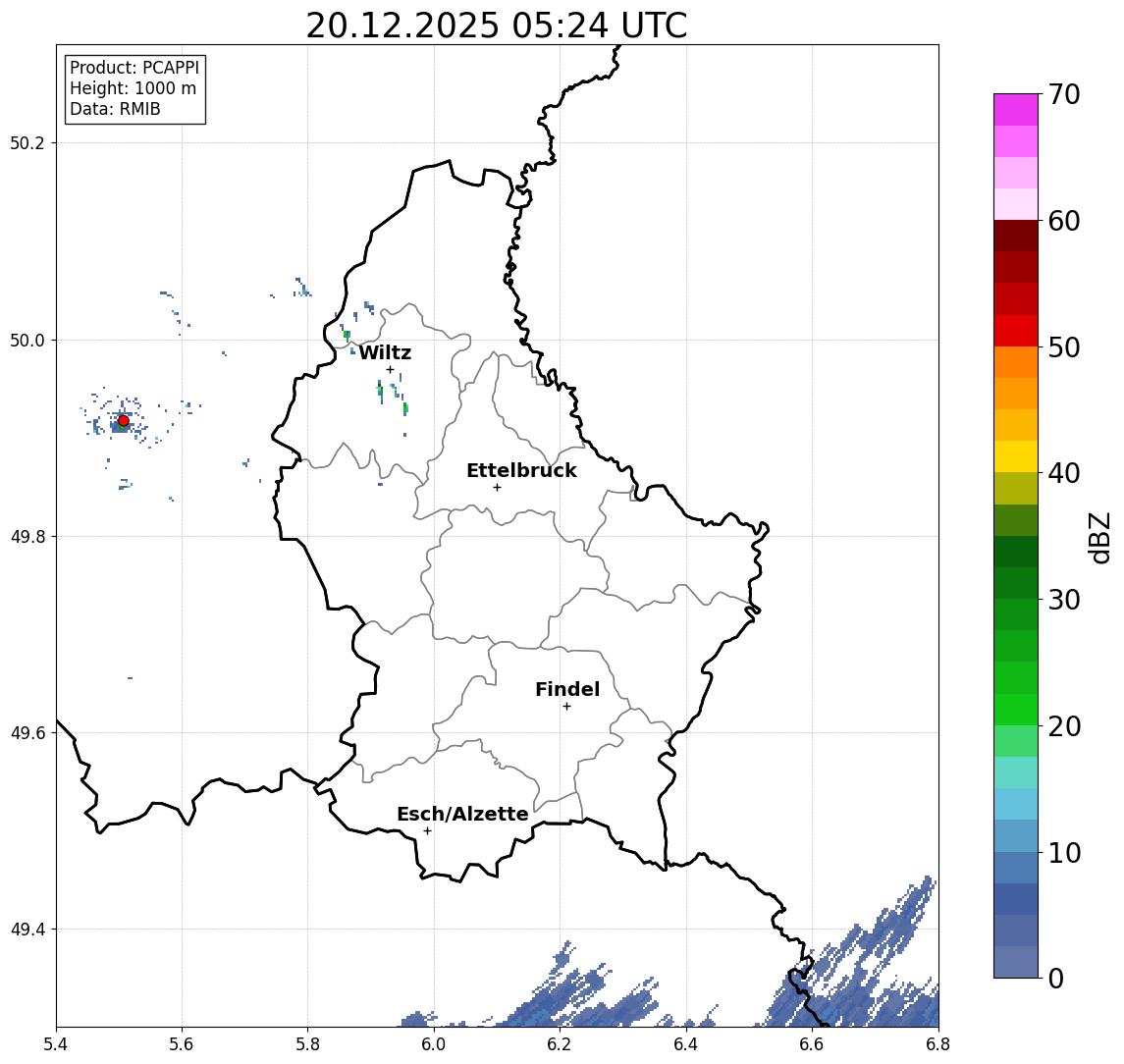Click the 49.8 latitude axis label
This screenshot has width=1124, height=1064.
point(27,536)
